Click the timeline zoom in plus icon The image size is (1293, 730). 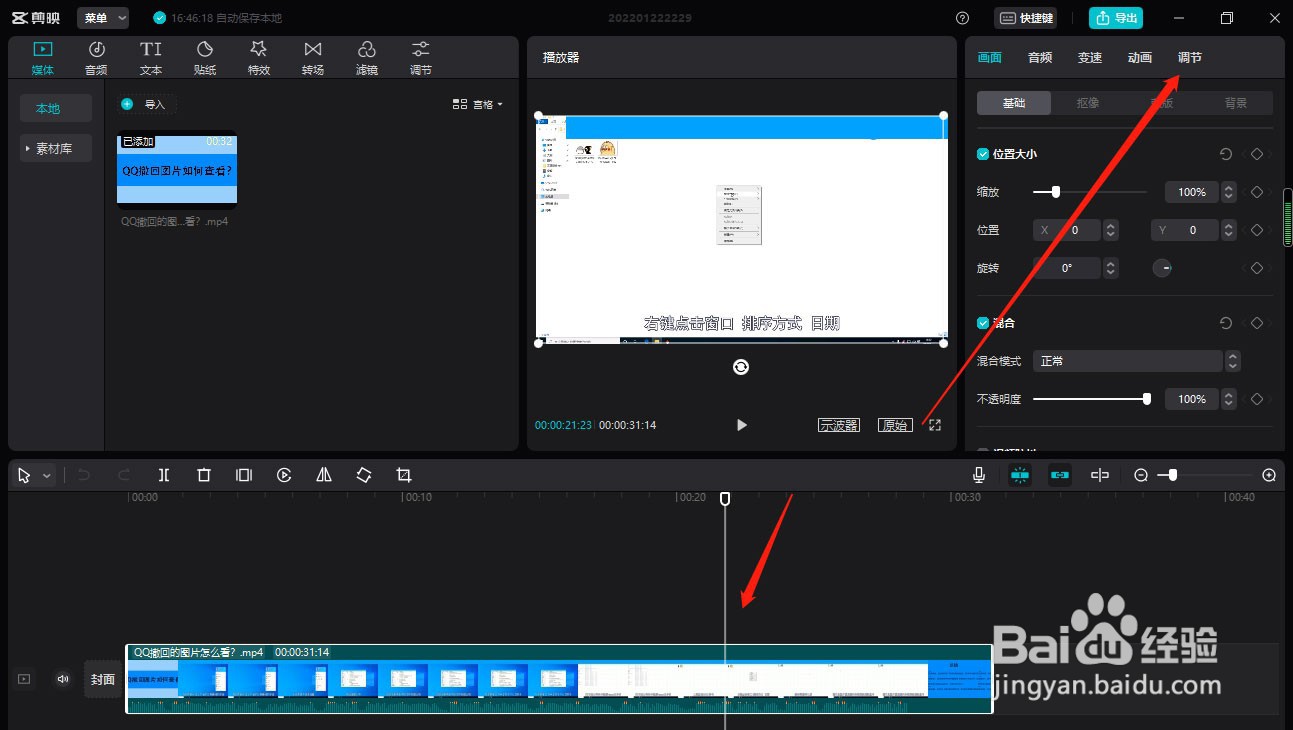1269,475
